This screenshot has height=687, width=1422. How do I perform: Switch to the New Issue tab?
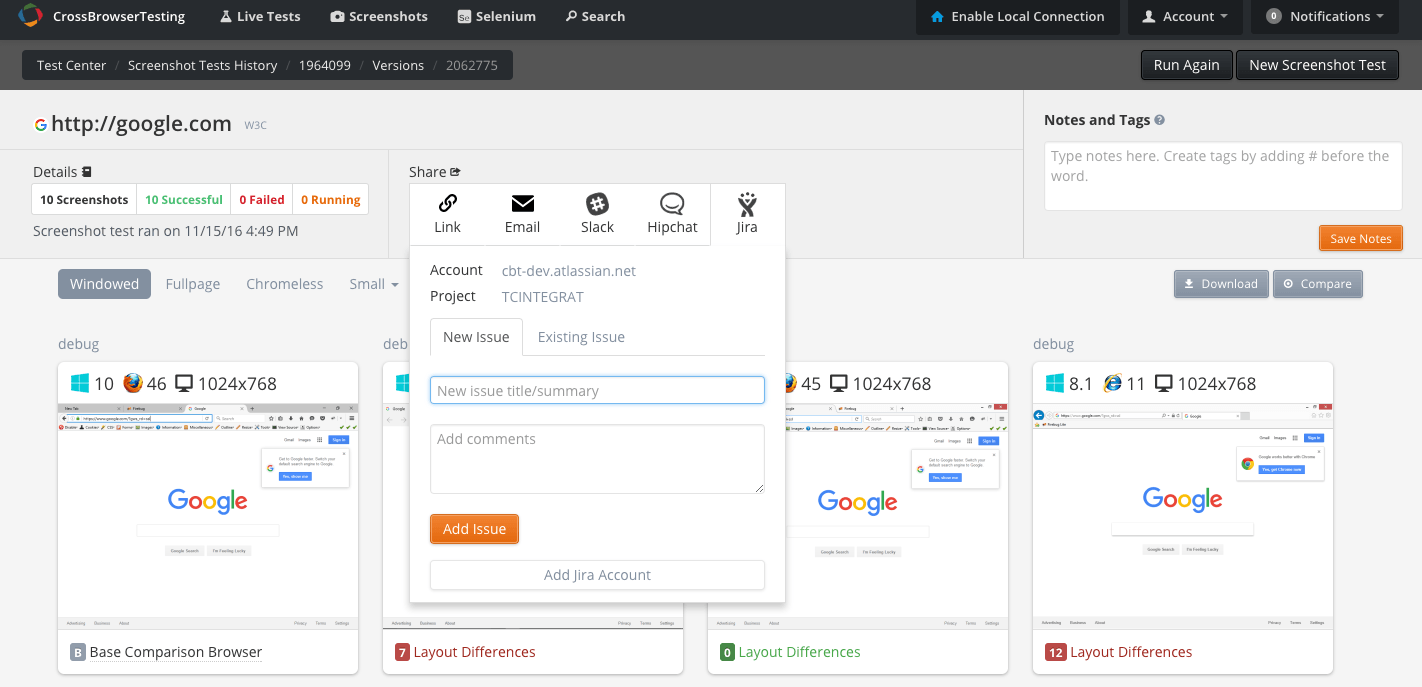[x=476, y=337]
